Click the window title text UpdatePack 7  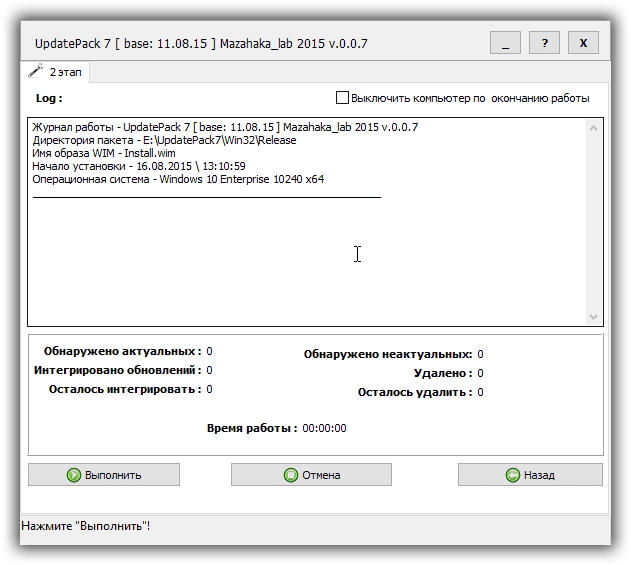[201, 43]
